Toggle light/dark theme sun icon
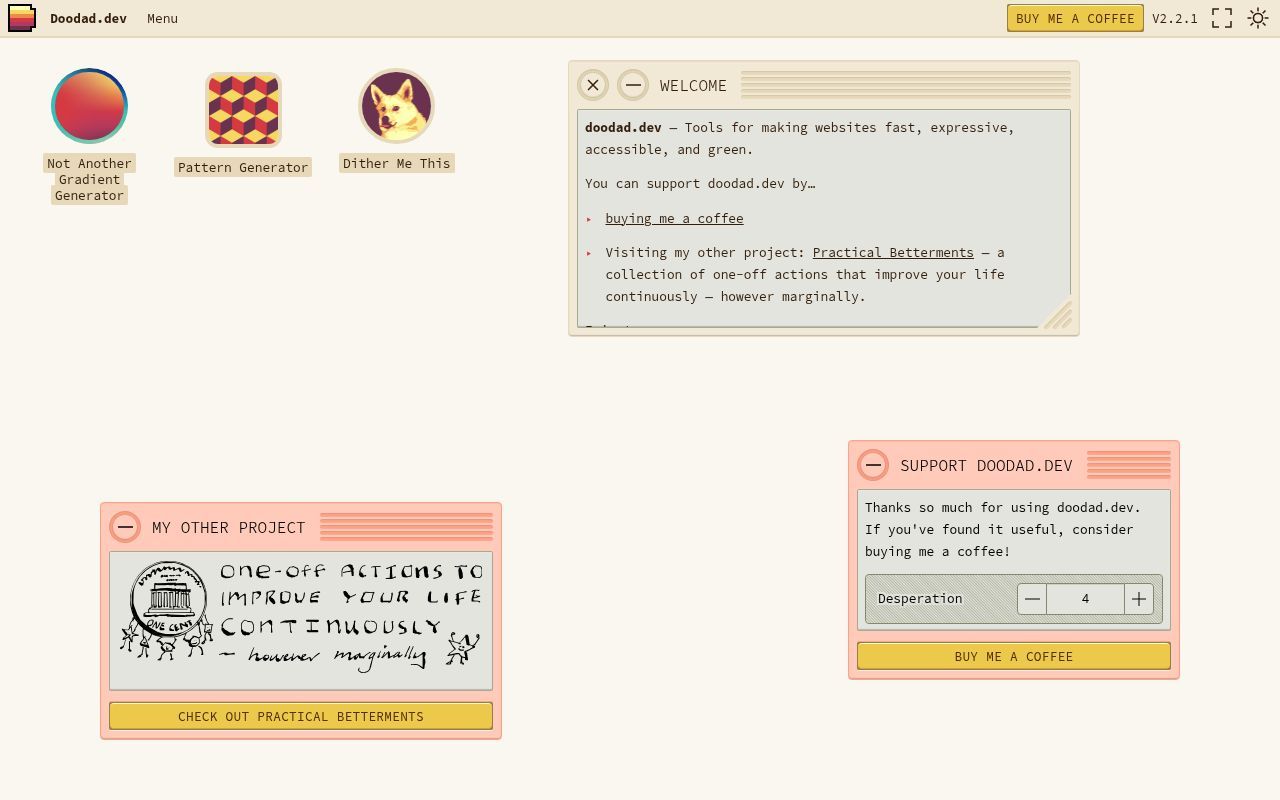This screenshot has width=1280, height=800. click(x=1258, y=18)
